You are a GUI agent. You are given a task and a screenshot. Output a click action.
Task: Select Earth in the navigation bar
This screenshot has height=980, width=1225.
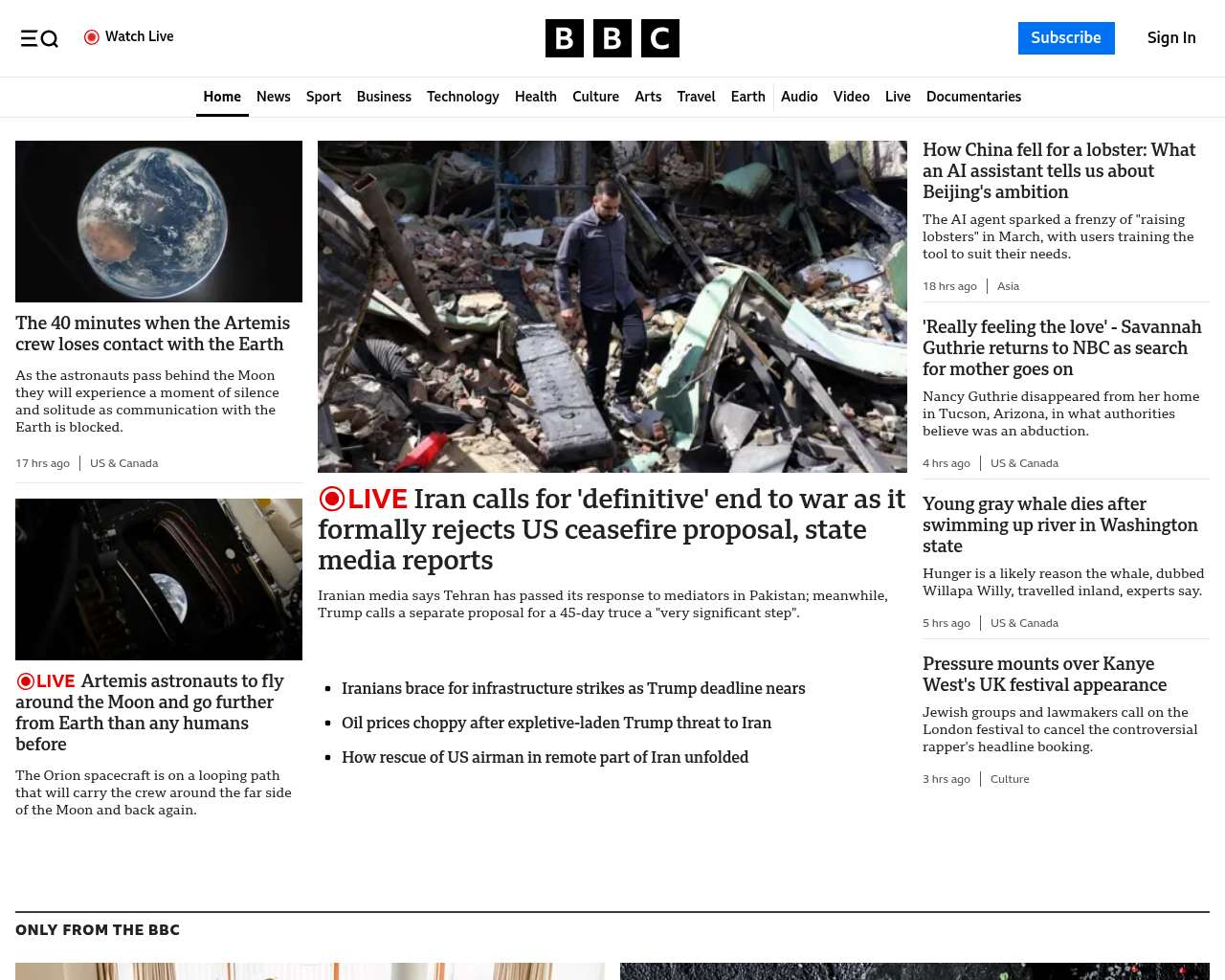(x=747, y=97)
